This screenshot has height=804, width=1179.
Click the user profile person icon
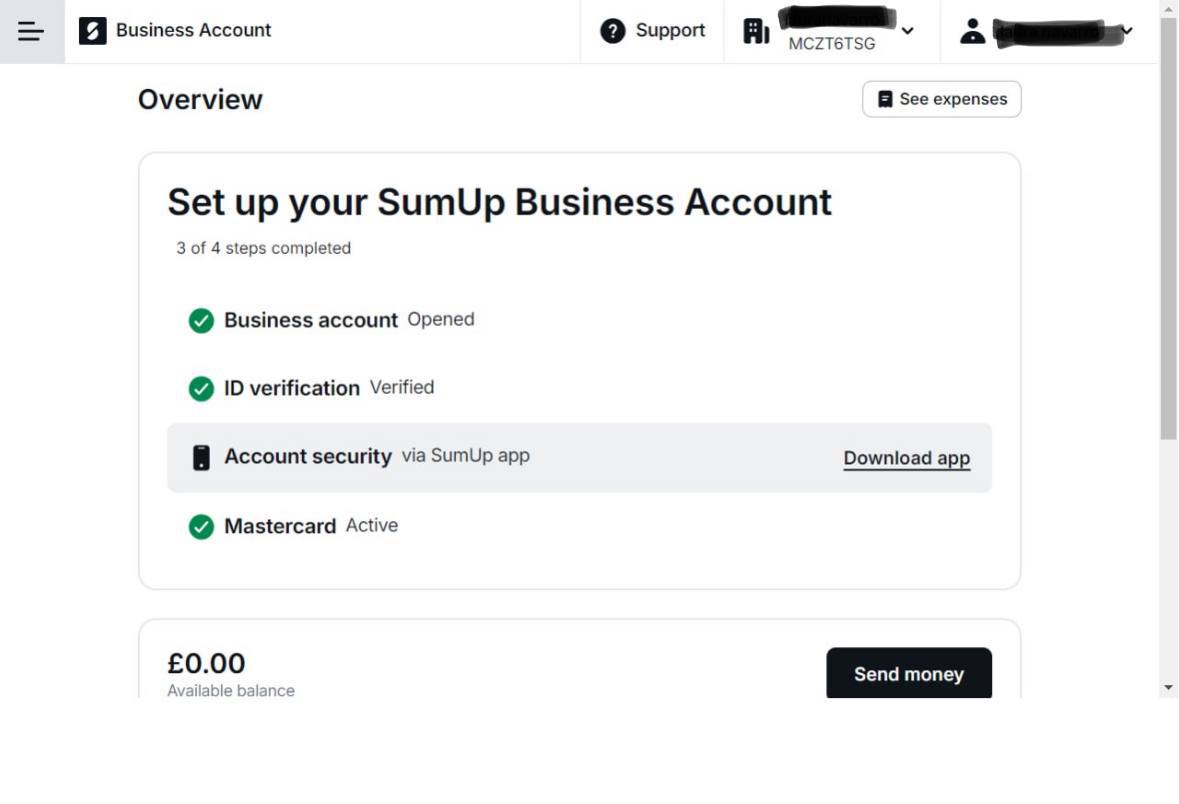click(x=972, y=31)
